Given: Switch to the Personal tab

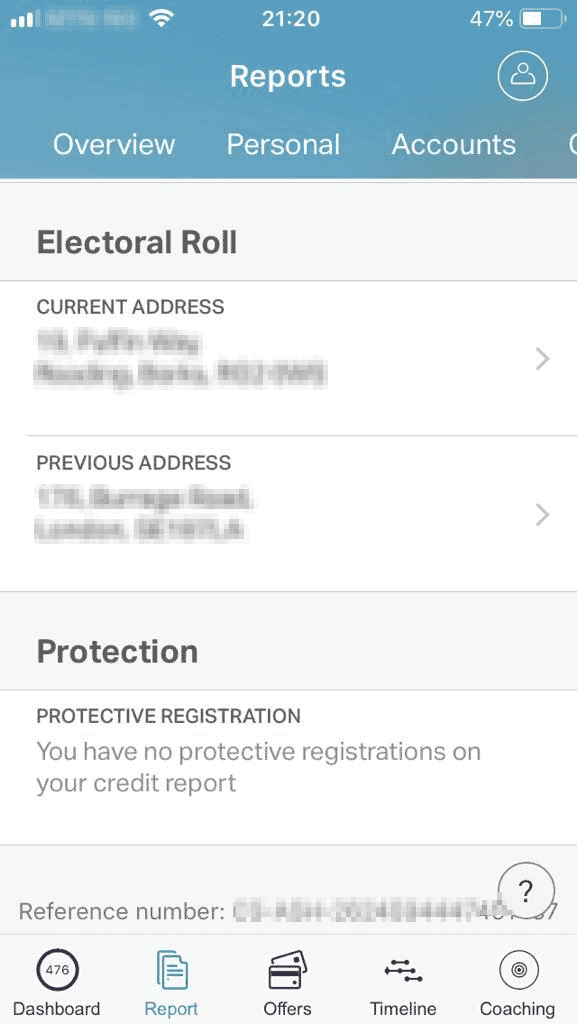Looking at the screenshot, I should click(283, 144).
